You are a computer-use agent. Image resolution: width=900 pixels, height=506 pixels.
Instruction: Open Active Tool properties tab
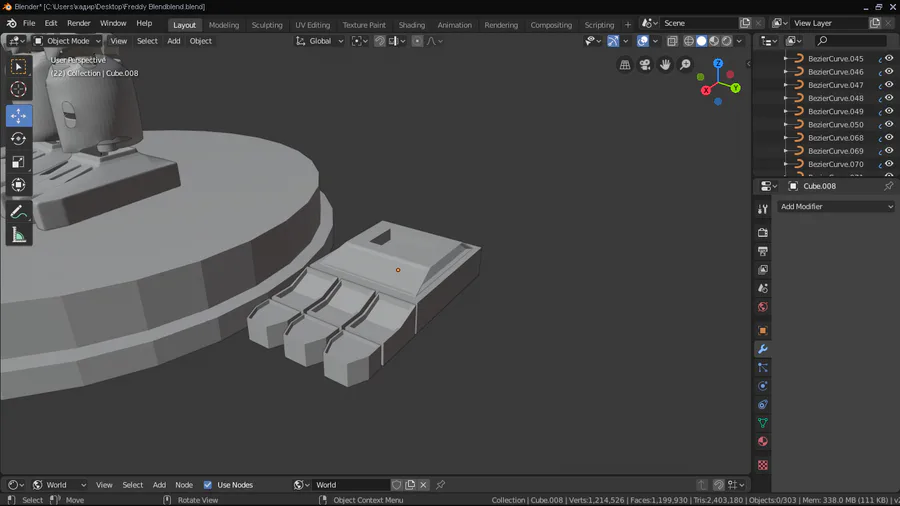(763, 209)
